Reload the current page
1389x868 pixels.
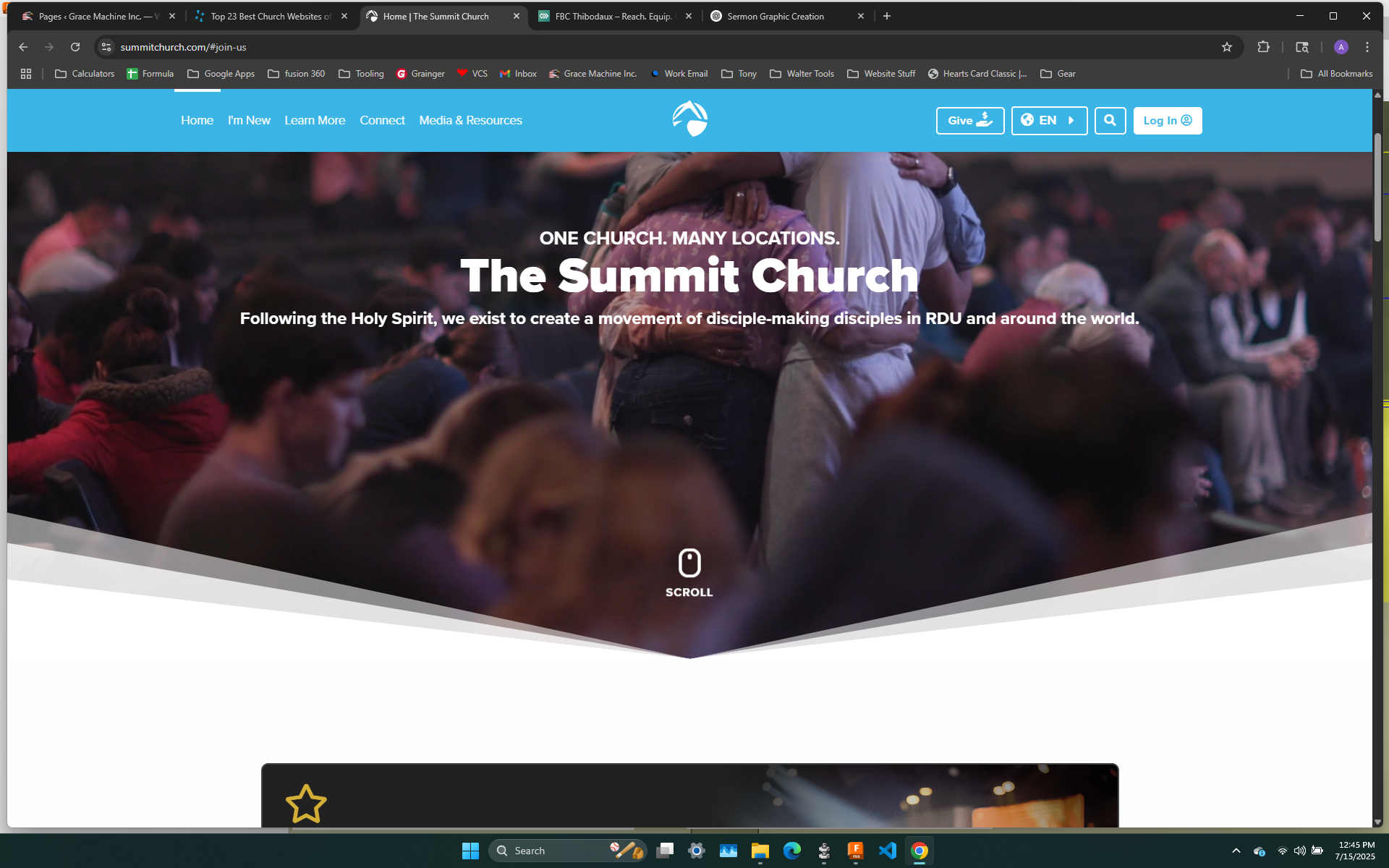tap(75, 47)
